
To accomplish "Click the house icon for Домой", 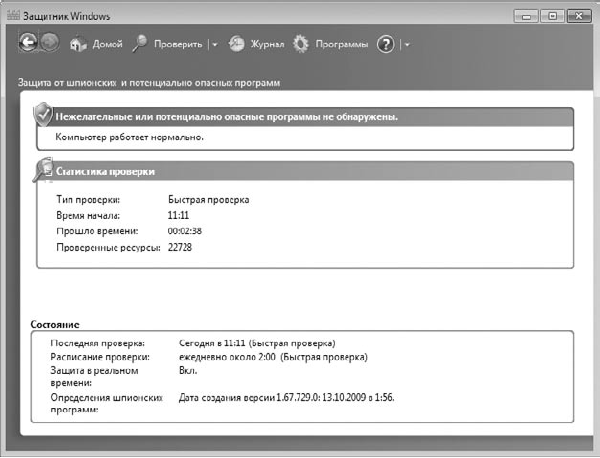I will click(77, 44).
